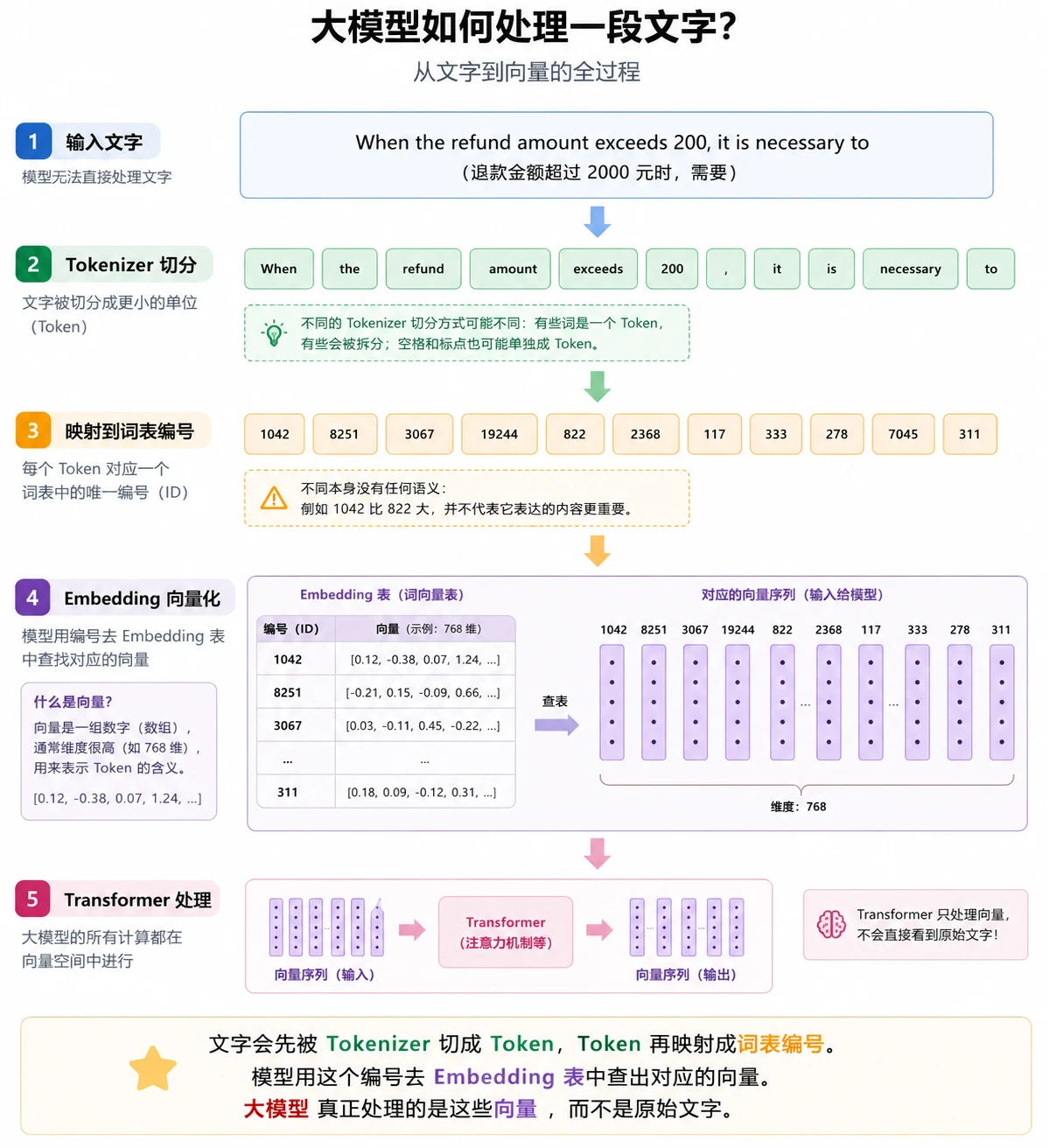Click the orange step 3 number badge

(x=33, y=430)
